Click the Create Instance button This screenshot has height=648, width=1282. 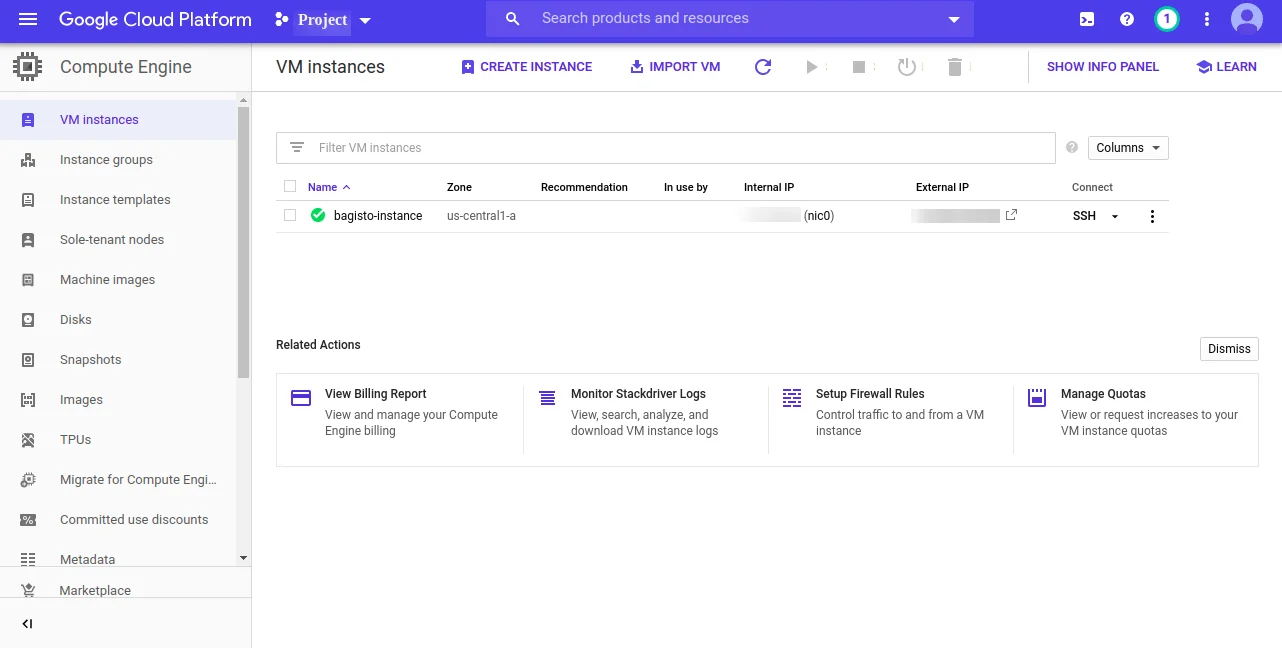[526, 67]
